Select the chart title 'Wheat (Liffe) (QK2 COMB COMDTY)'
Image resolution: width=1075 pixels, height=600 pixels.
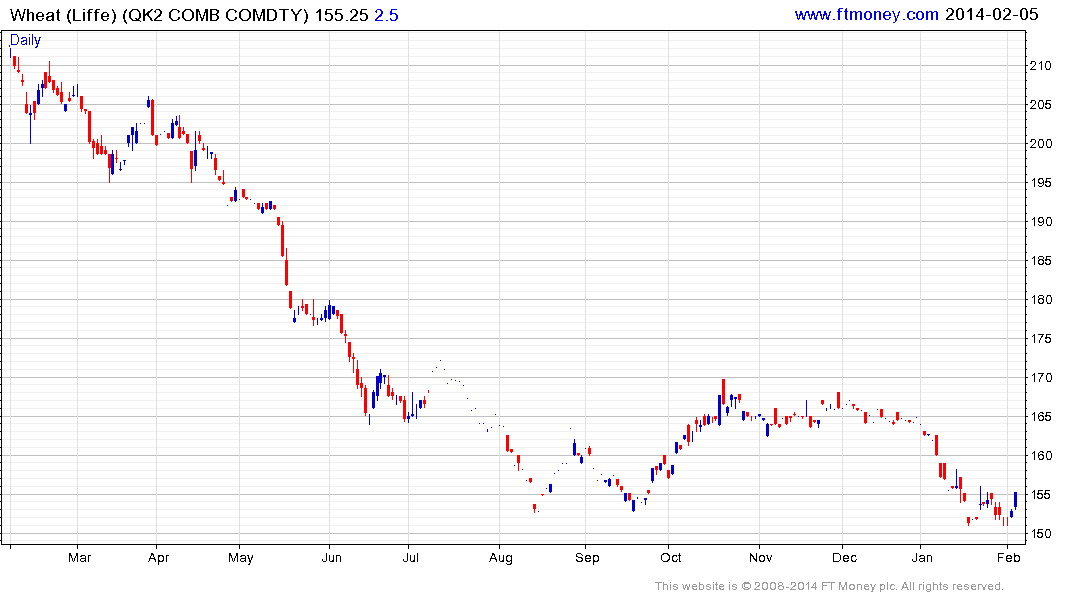[x=159, y=15]
